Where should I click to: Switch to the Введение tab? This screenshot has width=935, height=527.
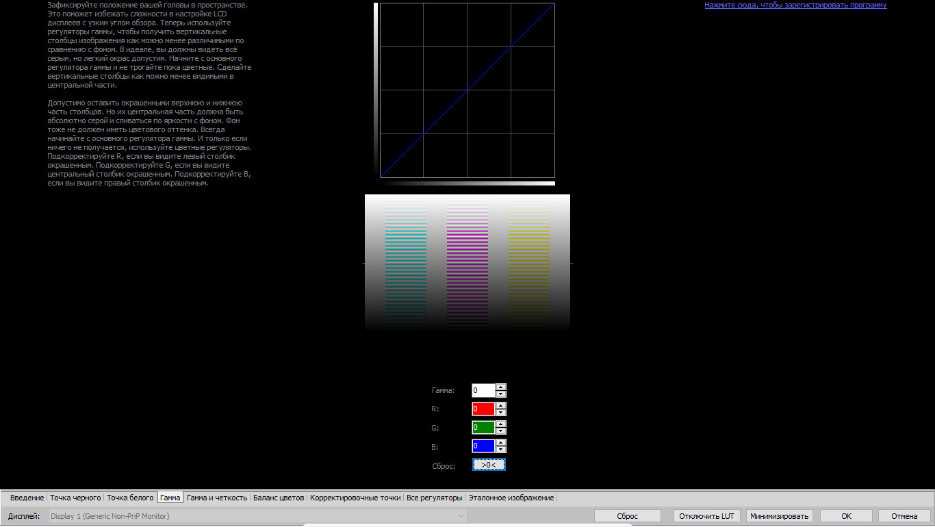[x=27, y=497]
